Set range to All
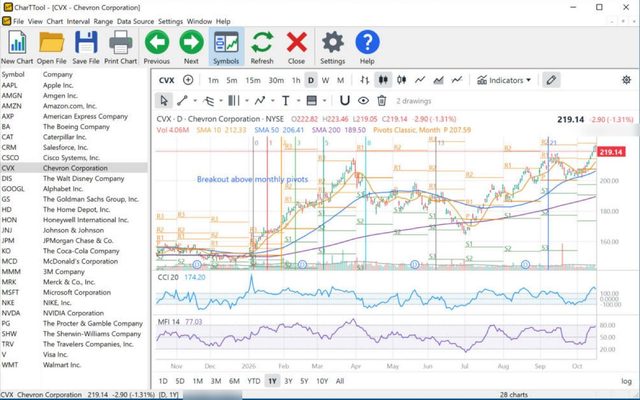 pos(340,381)
